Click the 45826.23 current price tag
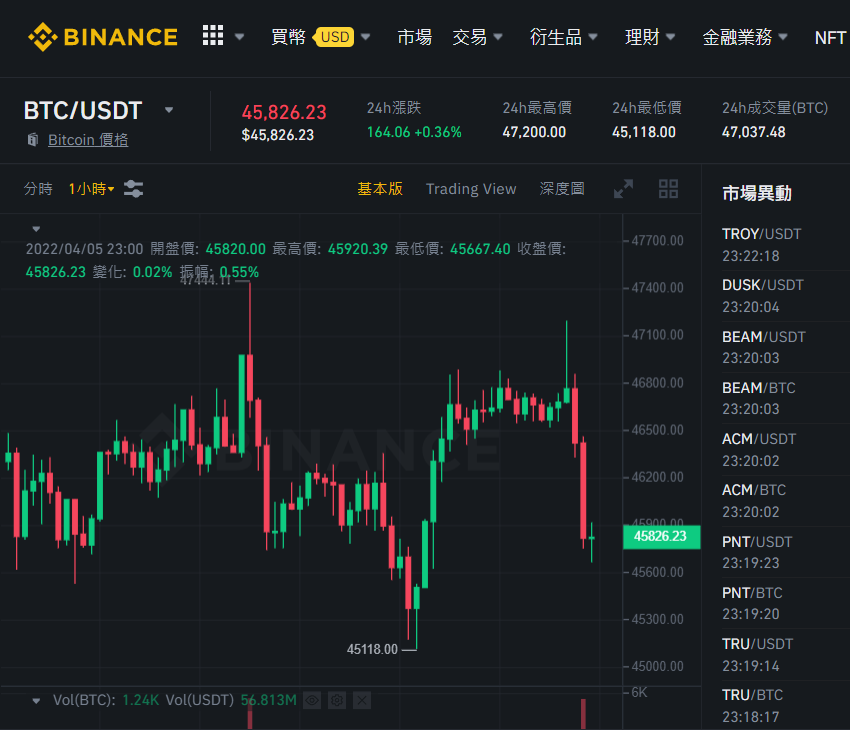The width and height of the screenshot is (850, 730). 661,537
